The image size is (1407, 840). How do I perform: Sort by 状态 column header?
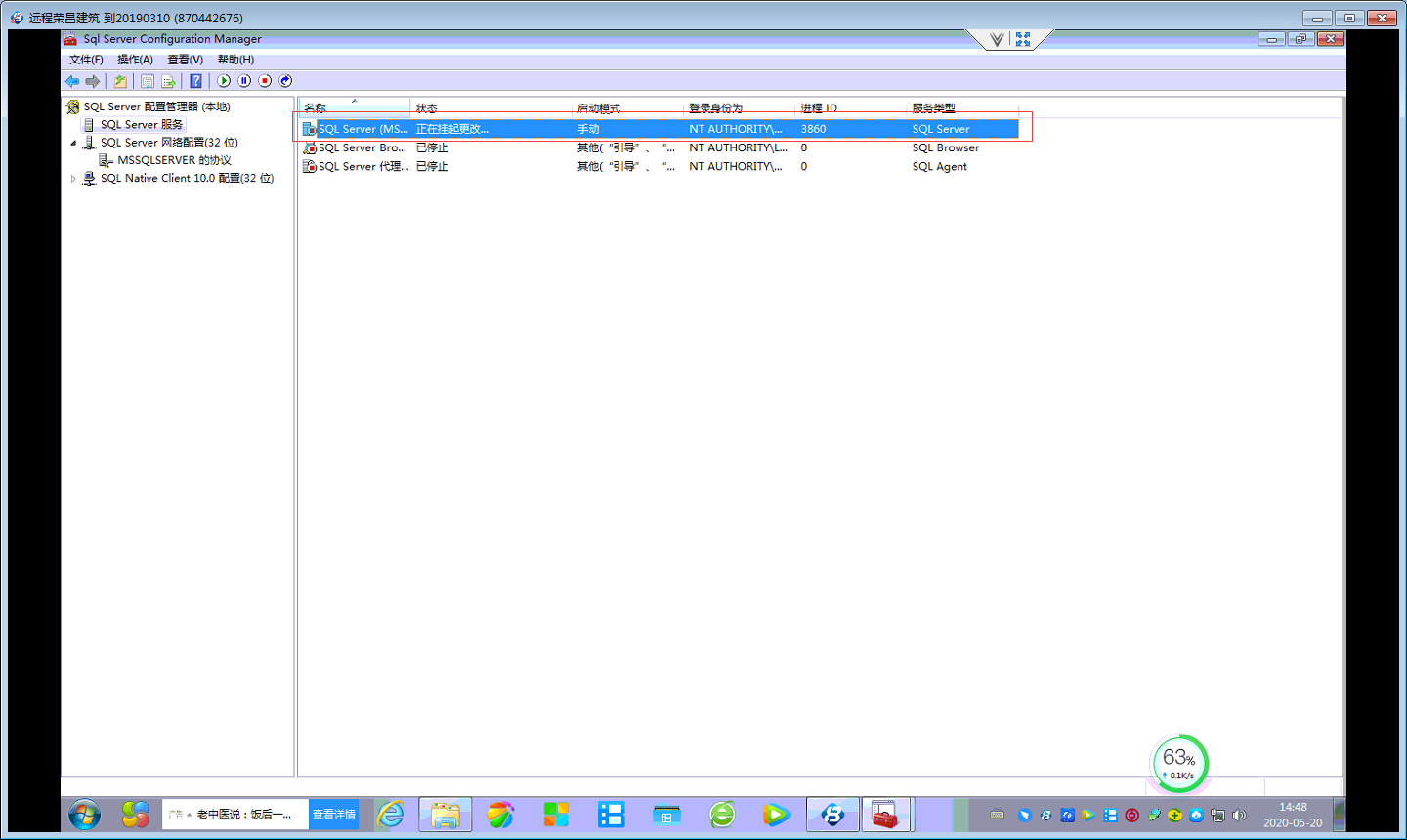[x=490, y=107]
